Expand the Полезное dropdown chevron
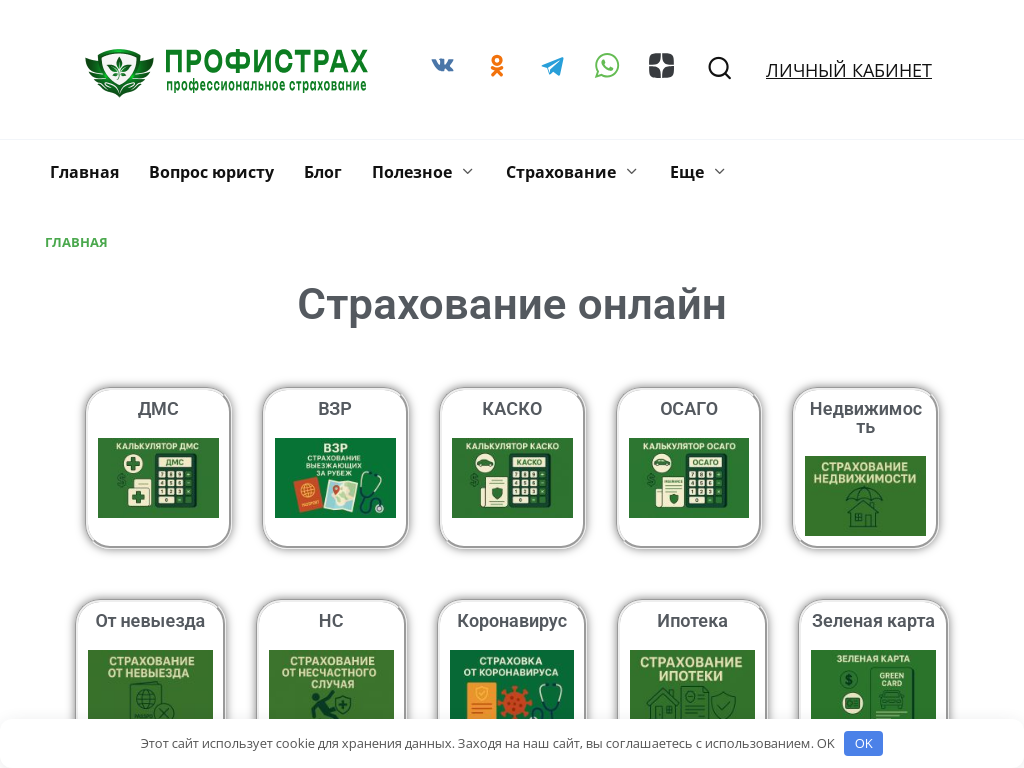This screenshot has height=768, width=1024. [x=468, y=172]
